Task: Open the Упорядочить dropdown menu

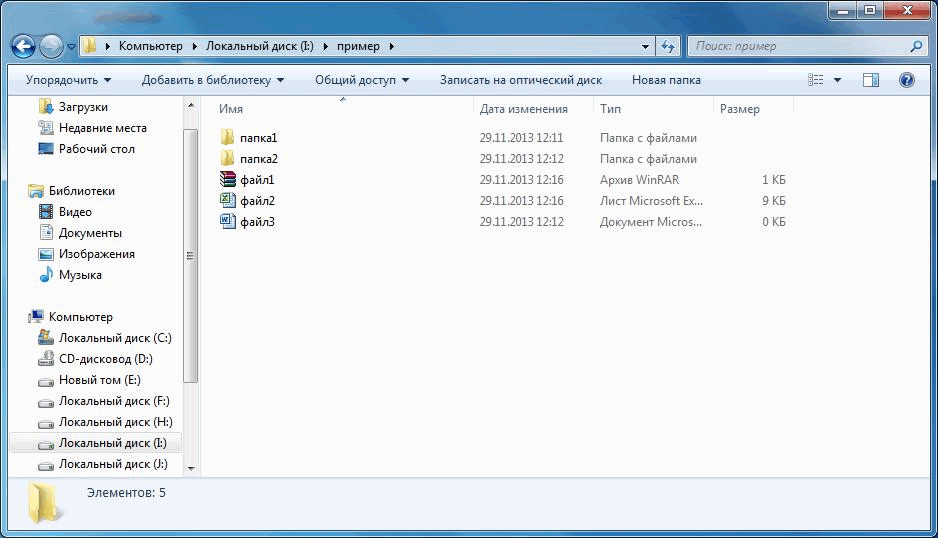Action: (68, 80)
